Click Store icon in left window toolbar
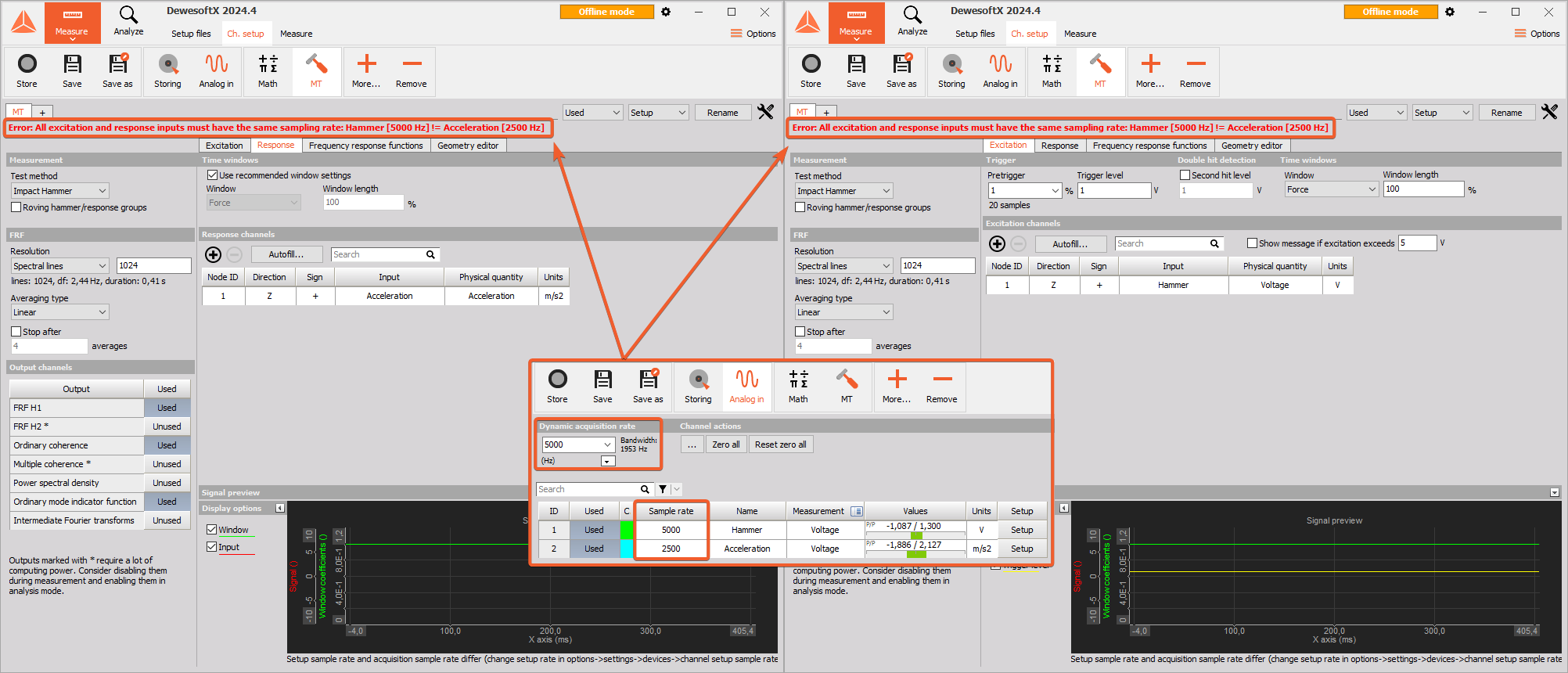This screenshot has height=673, width=1568. (27, 71)
